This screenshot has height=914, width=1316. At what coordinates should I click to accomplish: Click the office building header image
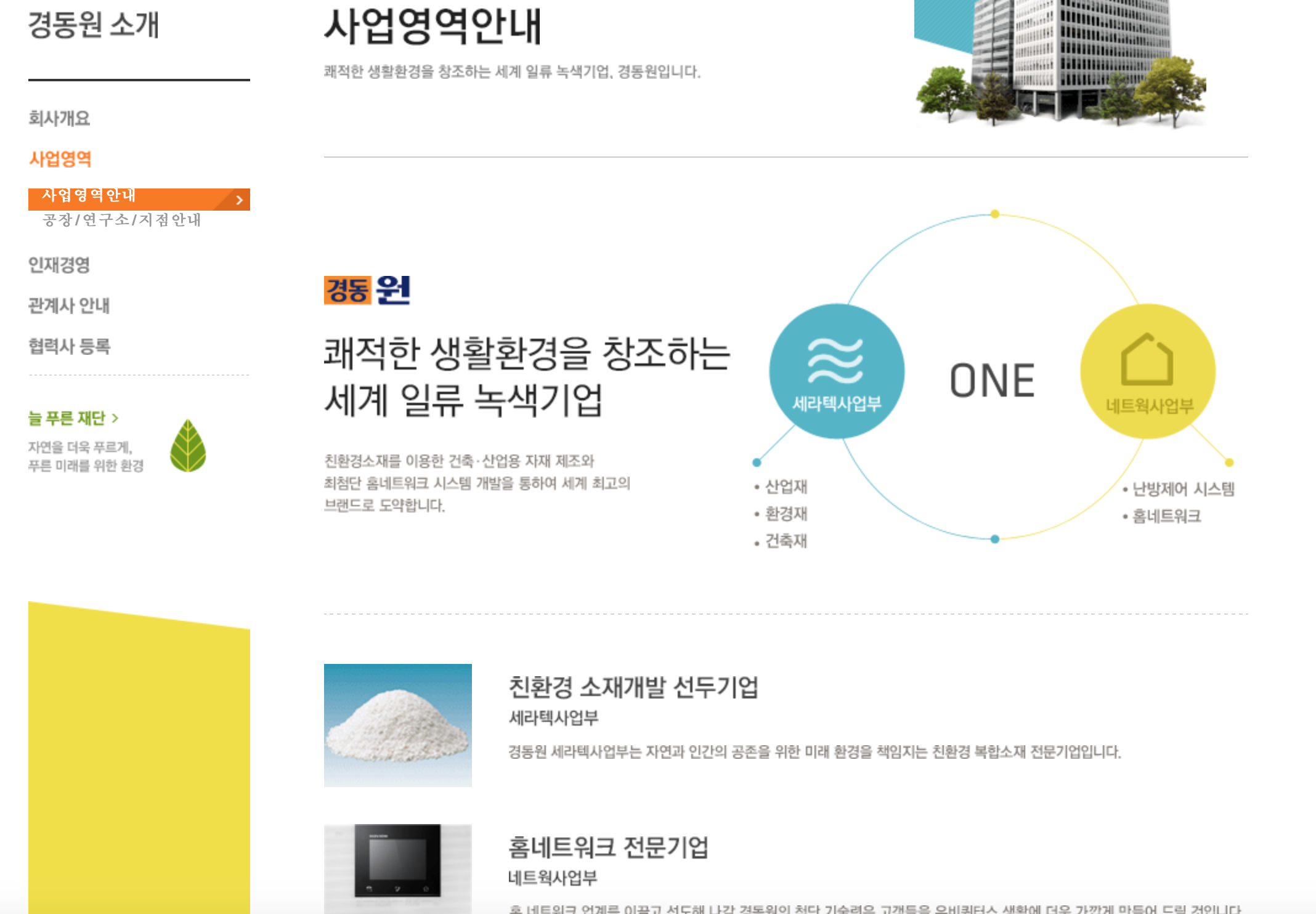click(1060, 64)
